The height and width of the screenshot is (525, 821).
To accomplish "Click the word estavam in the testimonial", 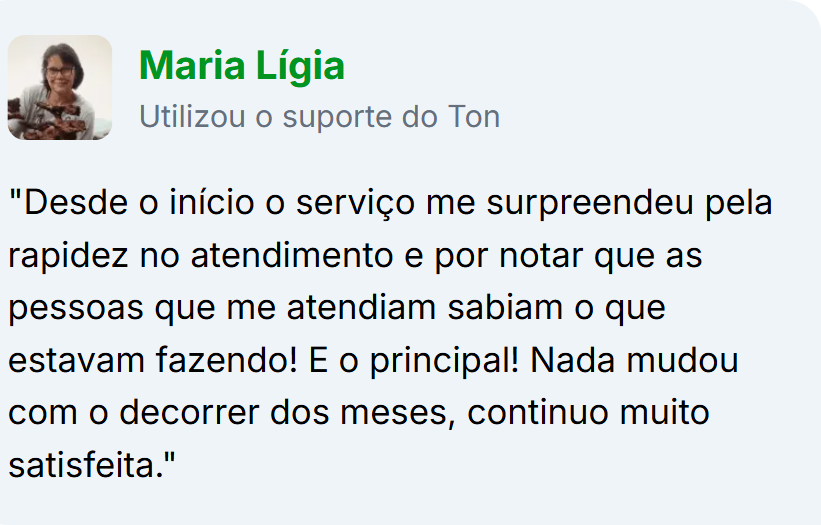I will pyautogui.click(x=76, y=361).
